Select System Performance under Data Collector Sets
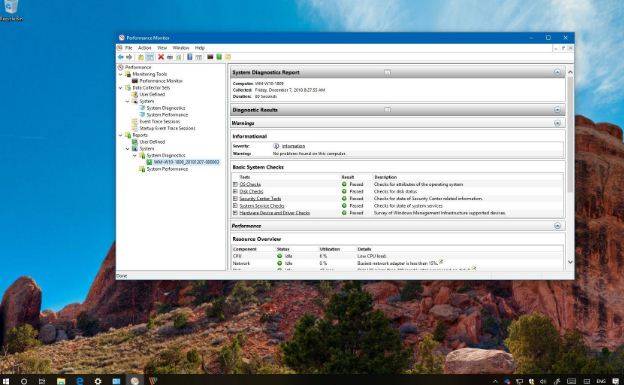The image size is (624, 385). (x=167, y=115)
